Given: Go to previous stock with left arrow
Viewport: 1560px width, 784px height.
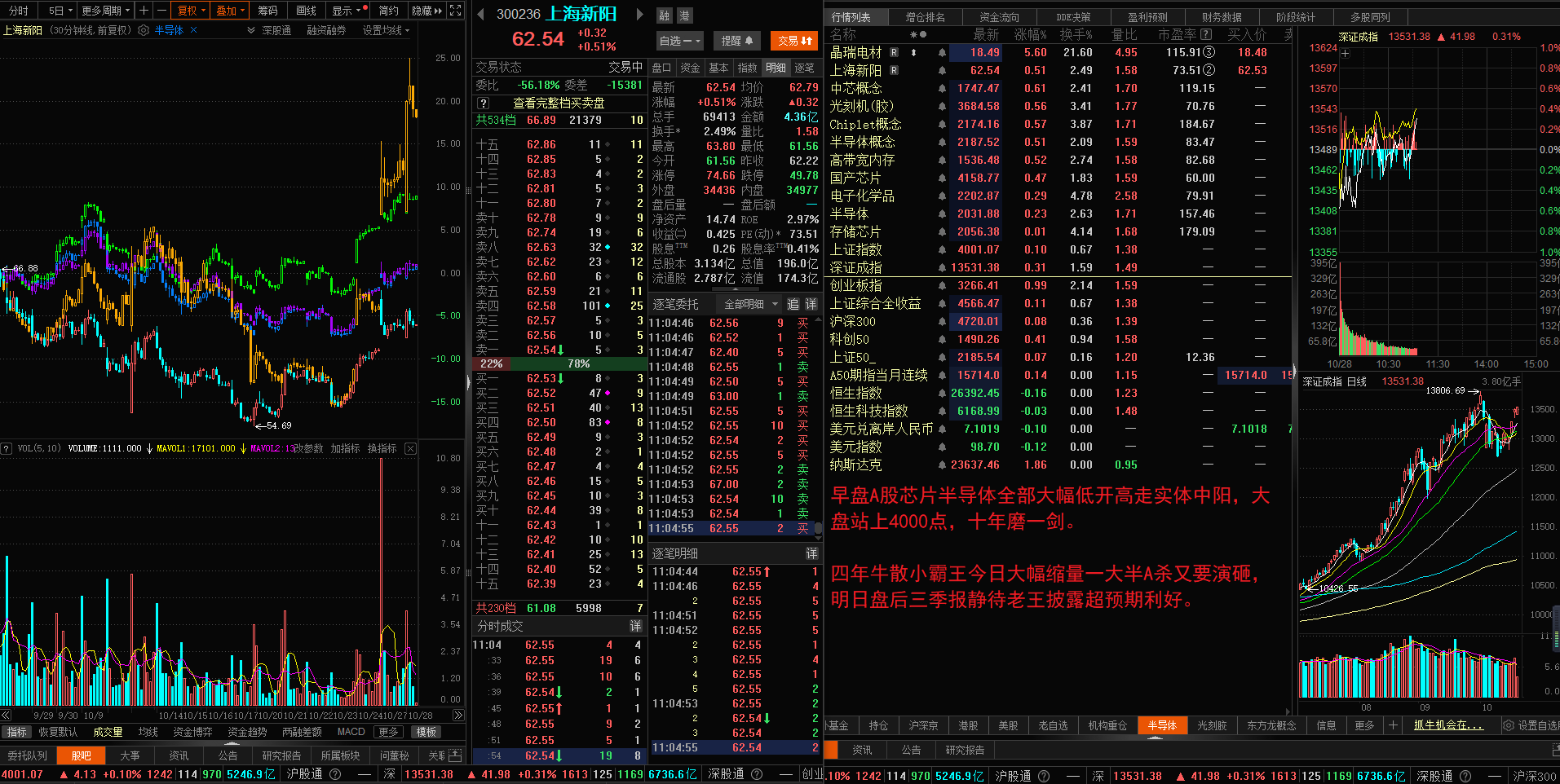Looking at the screenshot, I should pyautogui.click(x=480, y=14).
